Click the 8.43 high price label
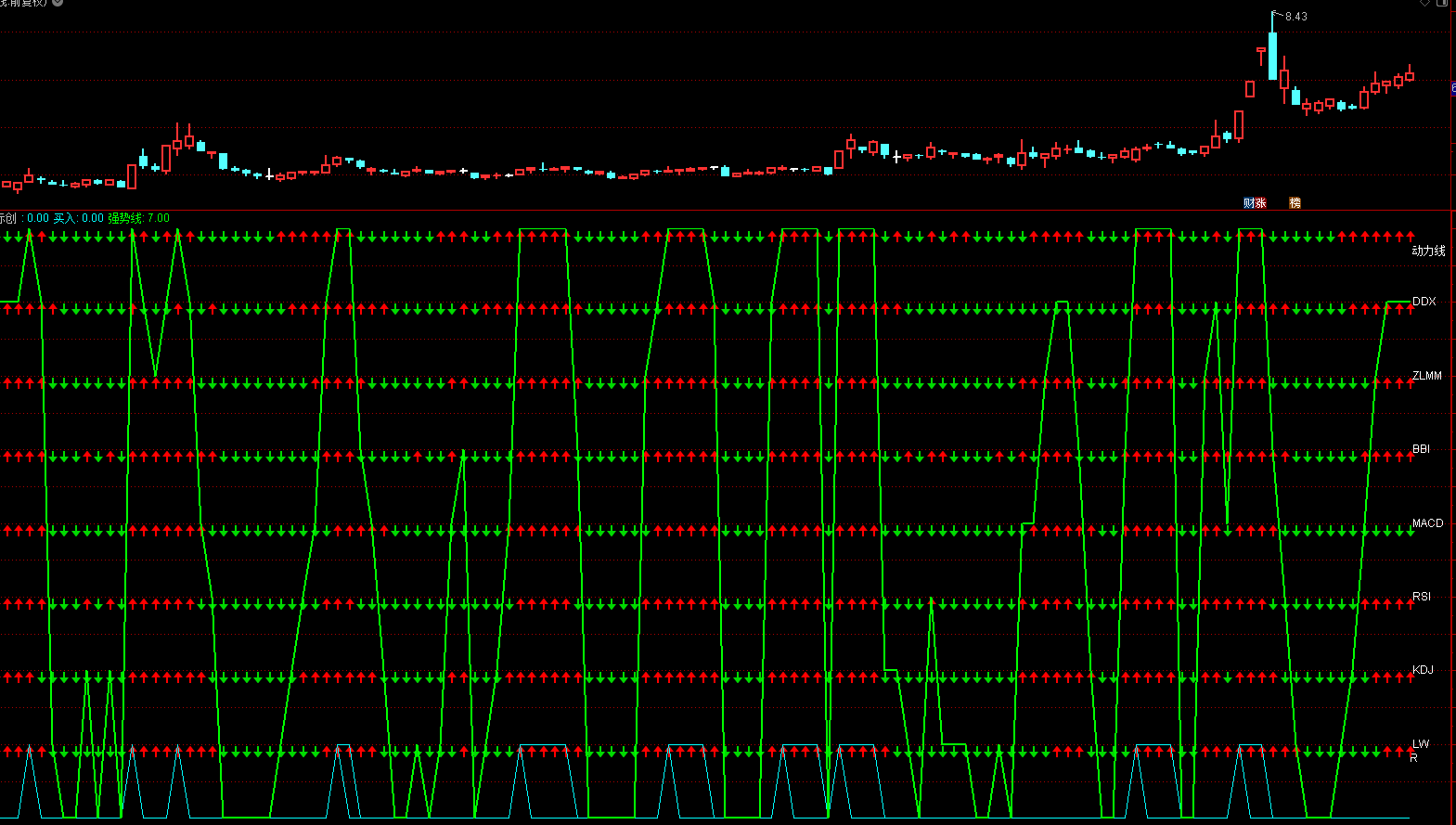1456x825 pixels. (x=1296, y=17)
